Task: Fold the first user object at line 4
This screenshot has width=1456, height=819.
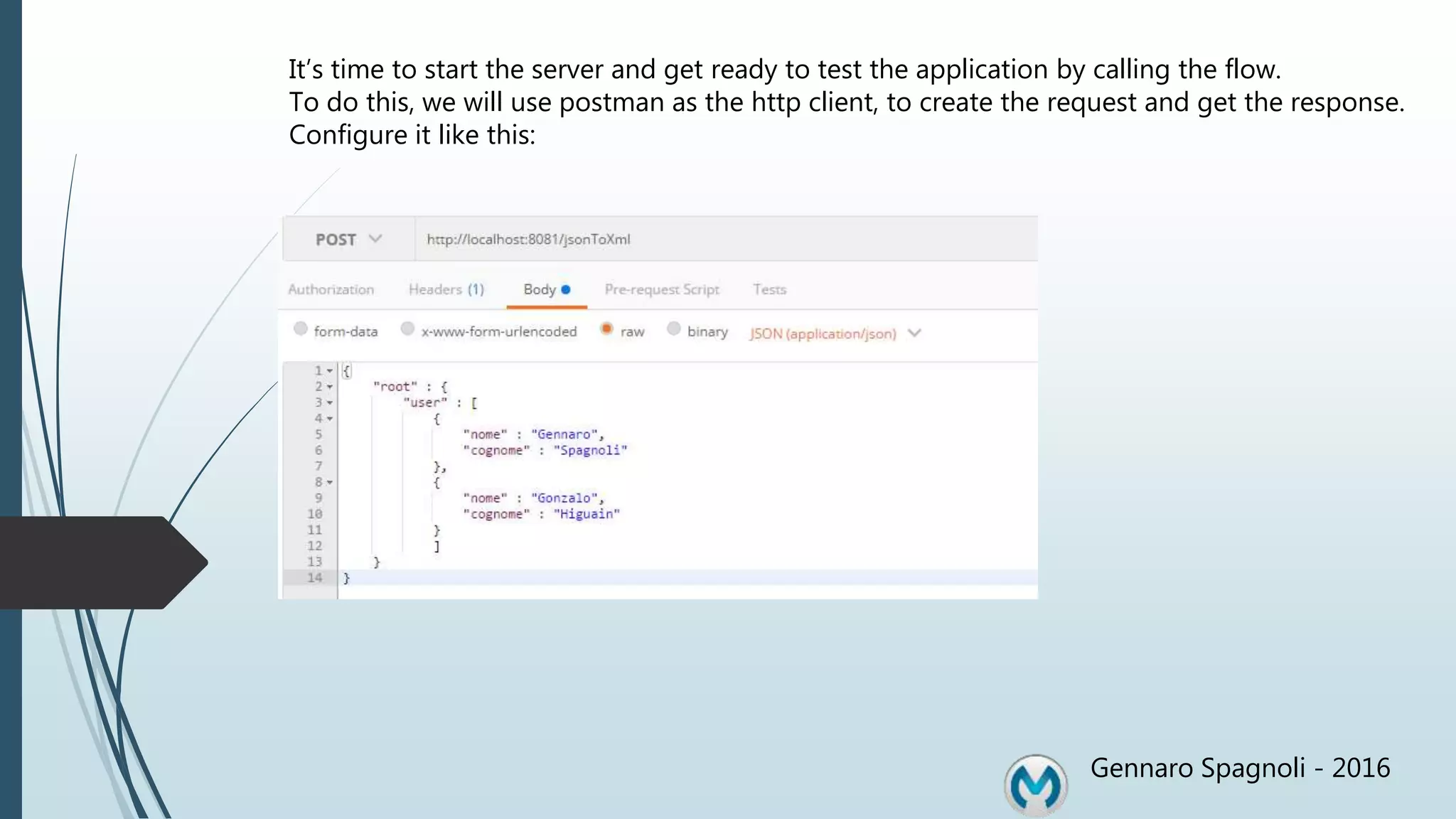Action: click(x=330, y=419)
